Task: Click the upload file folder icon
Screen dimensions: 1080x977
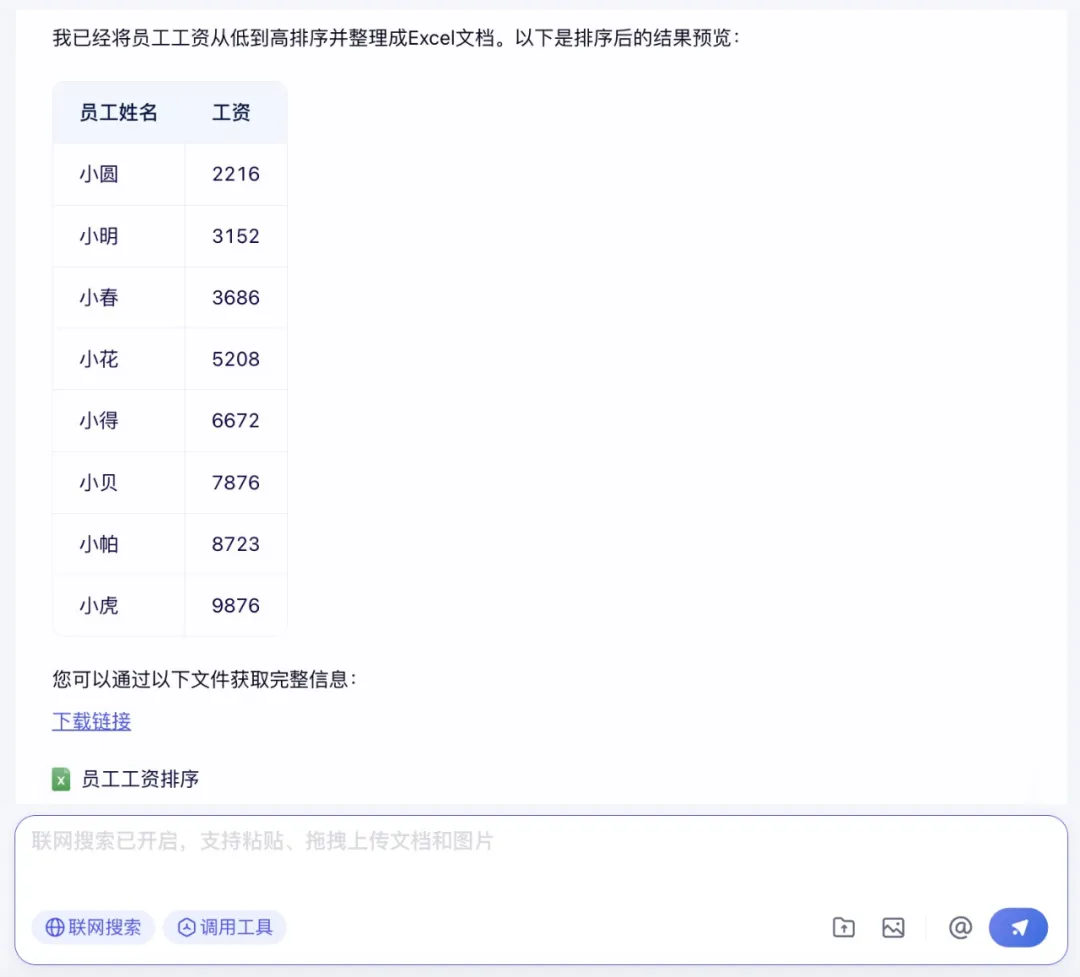Action: click(843, 927)
